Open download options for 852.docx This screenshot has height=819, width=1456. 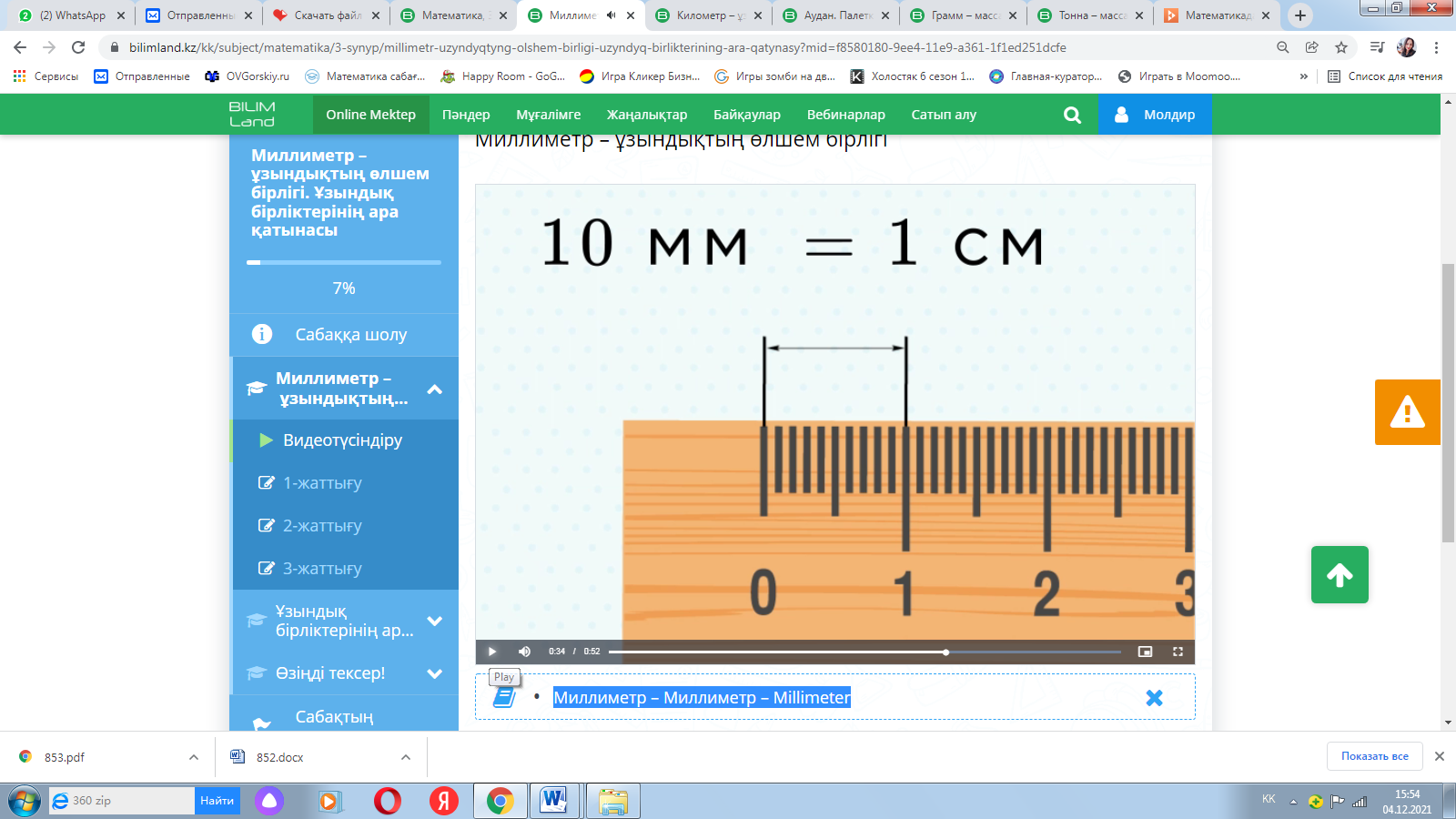click(406, 757)
